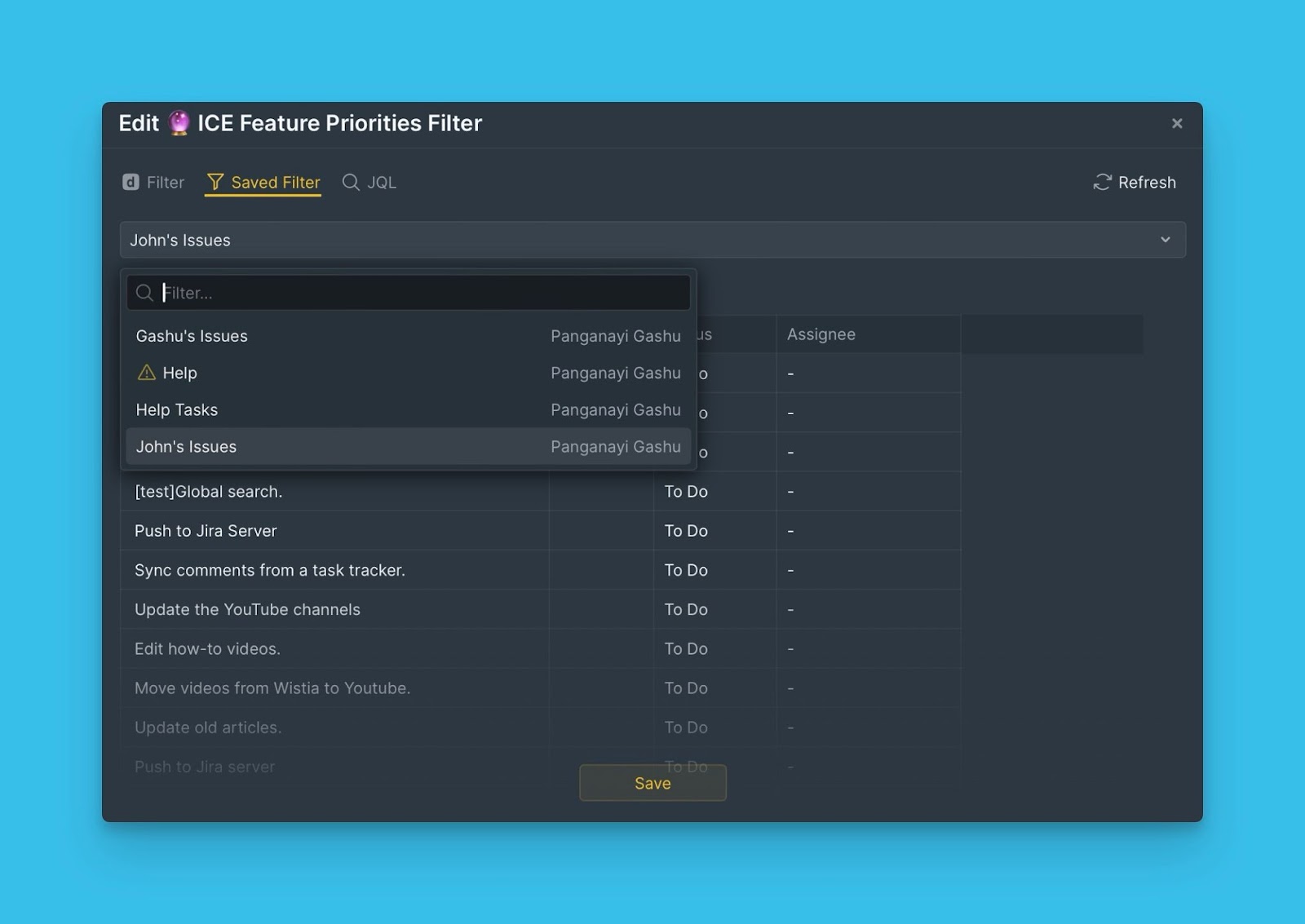Switch to the Filter tab

click(165, 182)
